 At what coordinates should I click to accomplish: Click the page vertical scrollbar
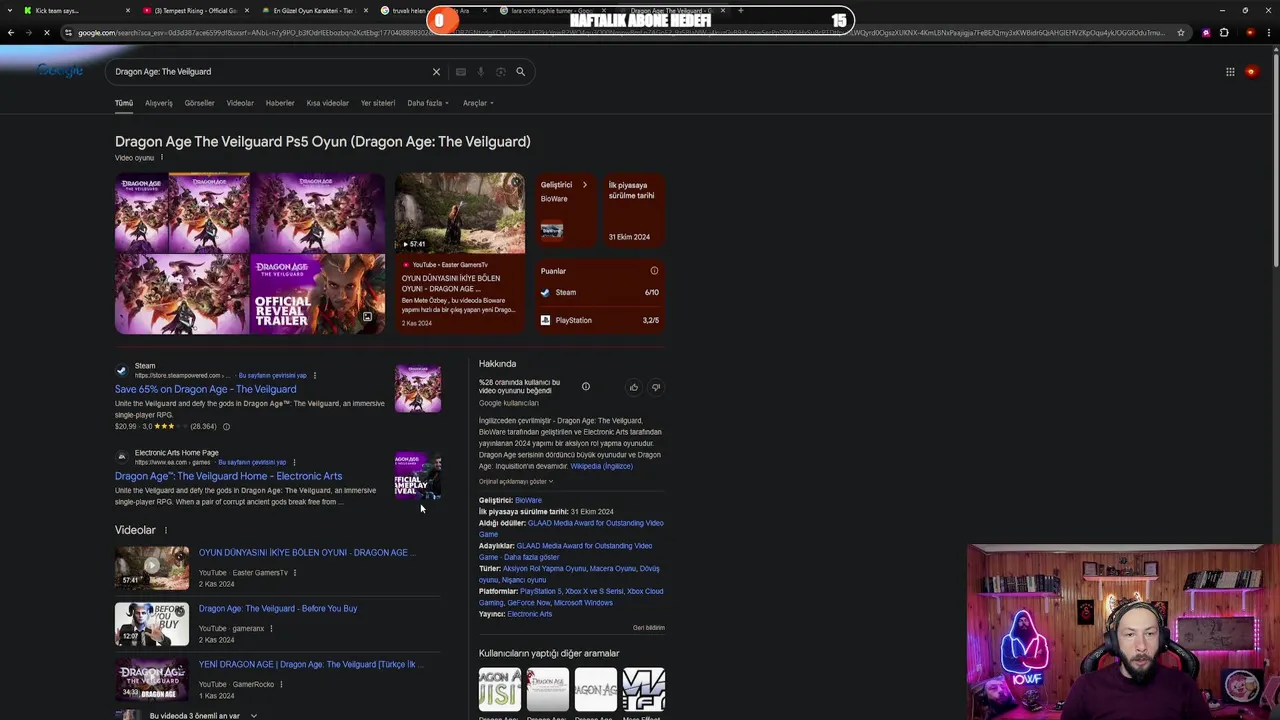click(x=1275, y=160)
